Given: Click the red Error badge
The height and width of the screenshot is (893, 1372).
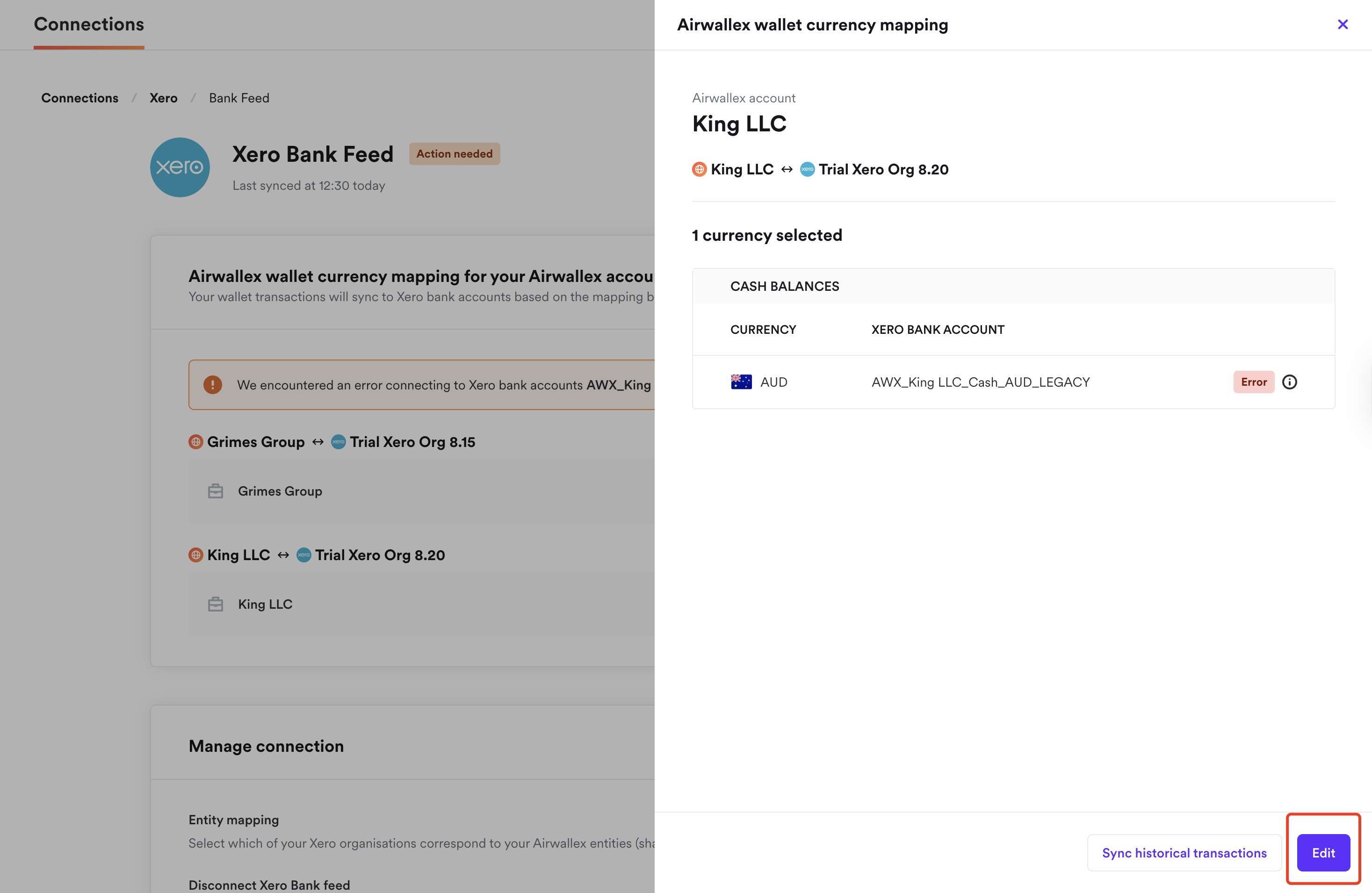Looking at the screenshot, I should [x=1253, y=382].
